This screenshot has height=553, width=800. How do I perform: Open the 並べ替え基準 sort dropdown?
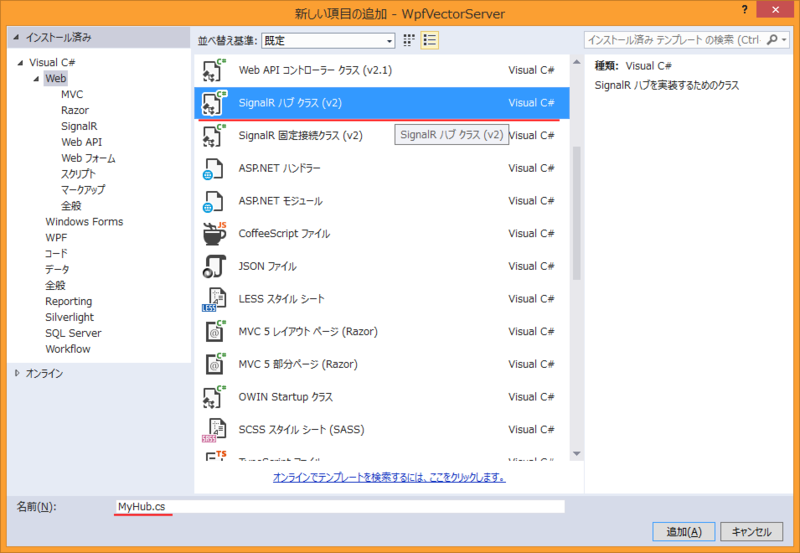(x=328, y=40)
